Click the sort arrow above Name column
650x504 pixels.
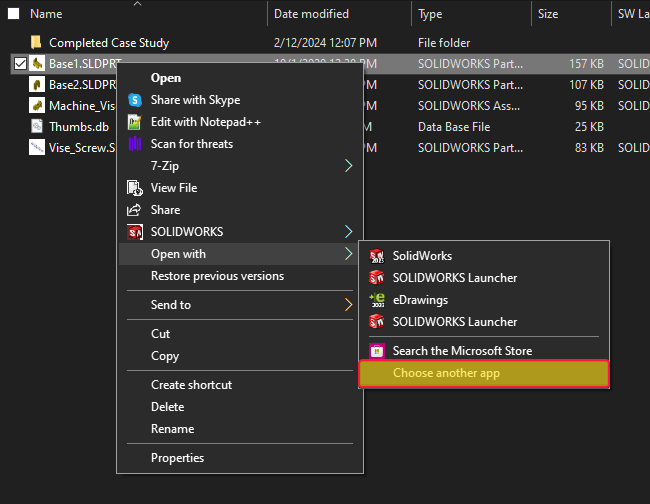pos(138,4)
